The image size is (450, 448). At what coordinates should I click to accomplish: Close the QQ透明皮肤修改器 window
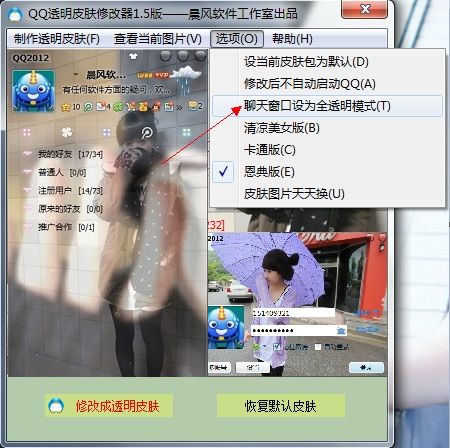pyautogui.click(x=365, y=9)
